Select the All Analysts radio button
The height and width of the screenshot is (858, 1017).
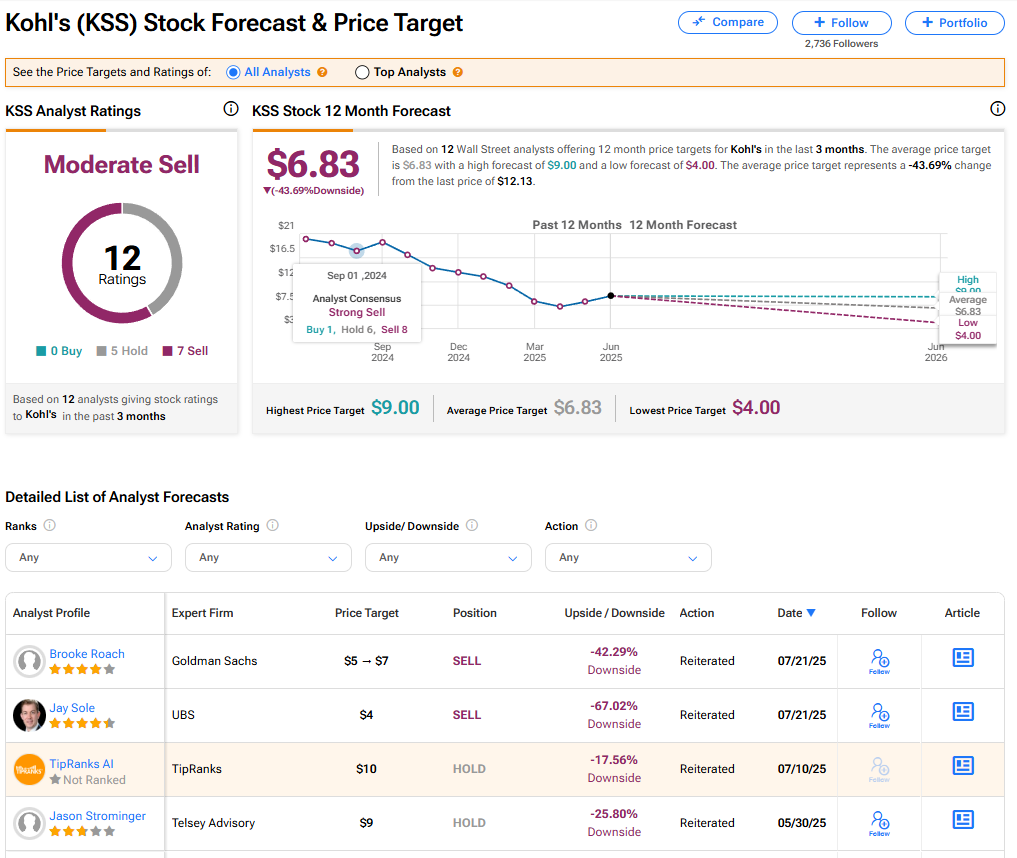point(233,72)
